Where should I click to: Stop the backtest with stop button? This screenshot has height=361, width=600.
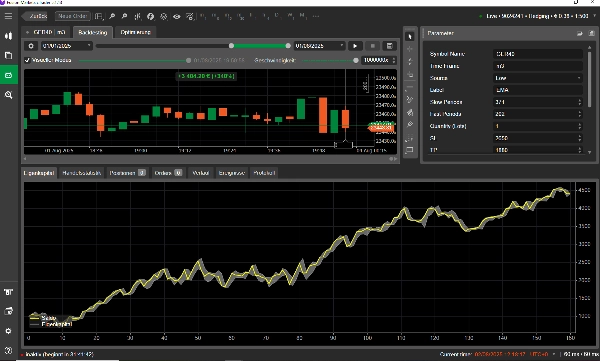tap(372, 46)
